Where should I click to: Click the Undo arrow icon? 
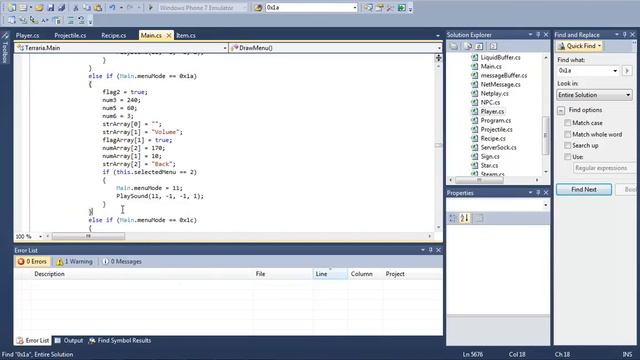point(112,7)
